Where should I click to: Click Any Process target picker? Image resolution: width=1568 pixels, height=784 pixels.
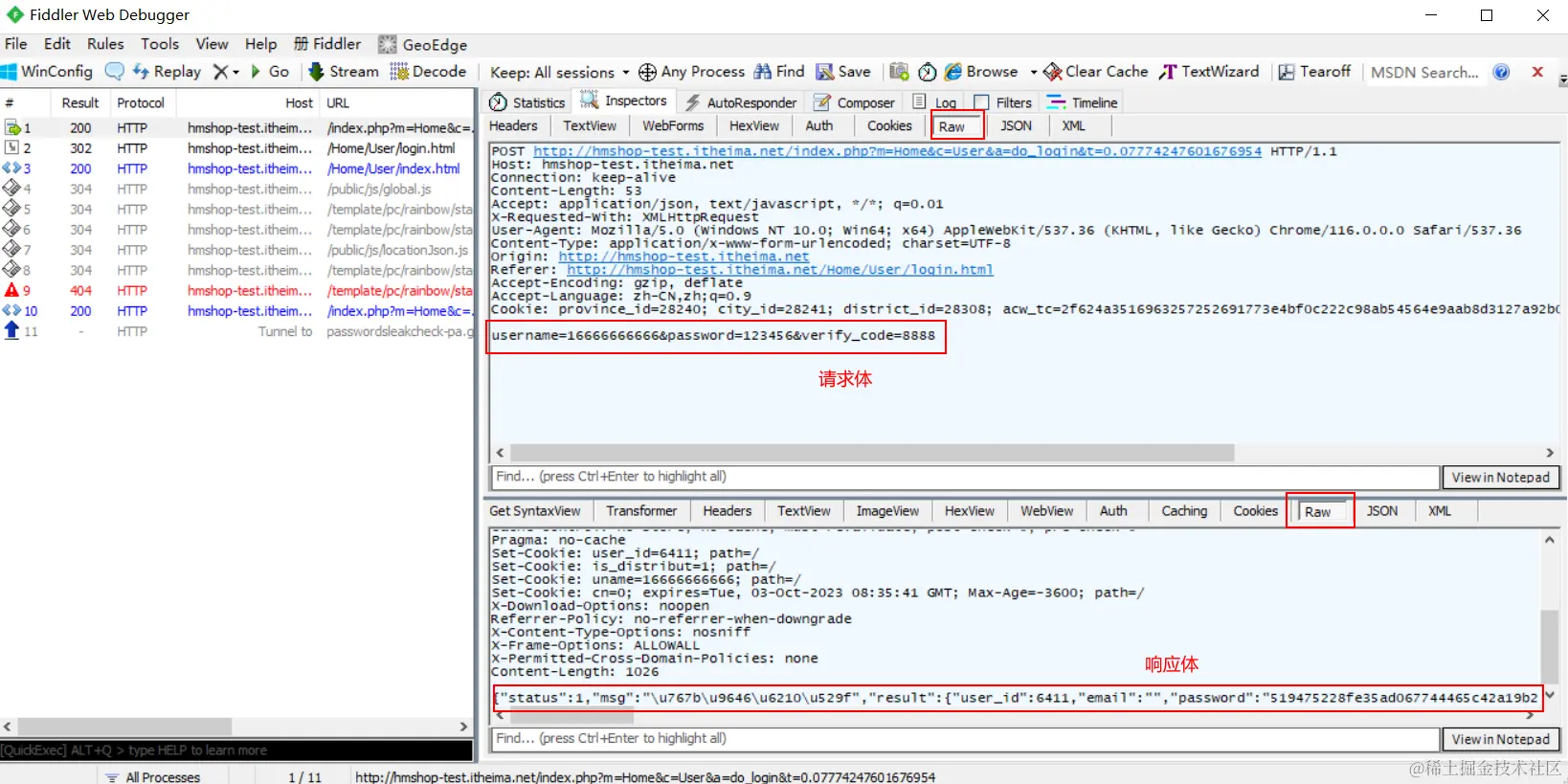click(691, 72)
